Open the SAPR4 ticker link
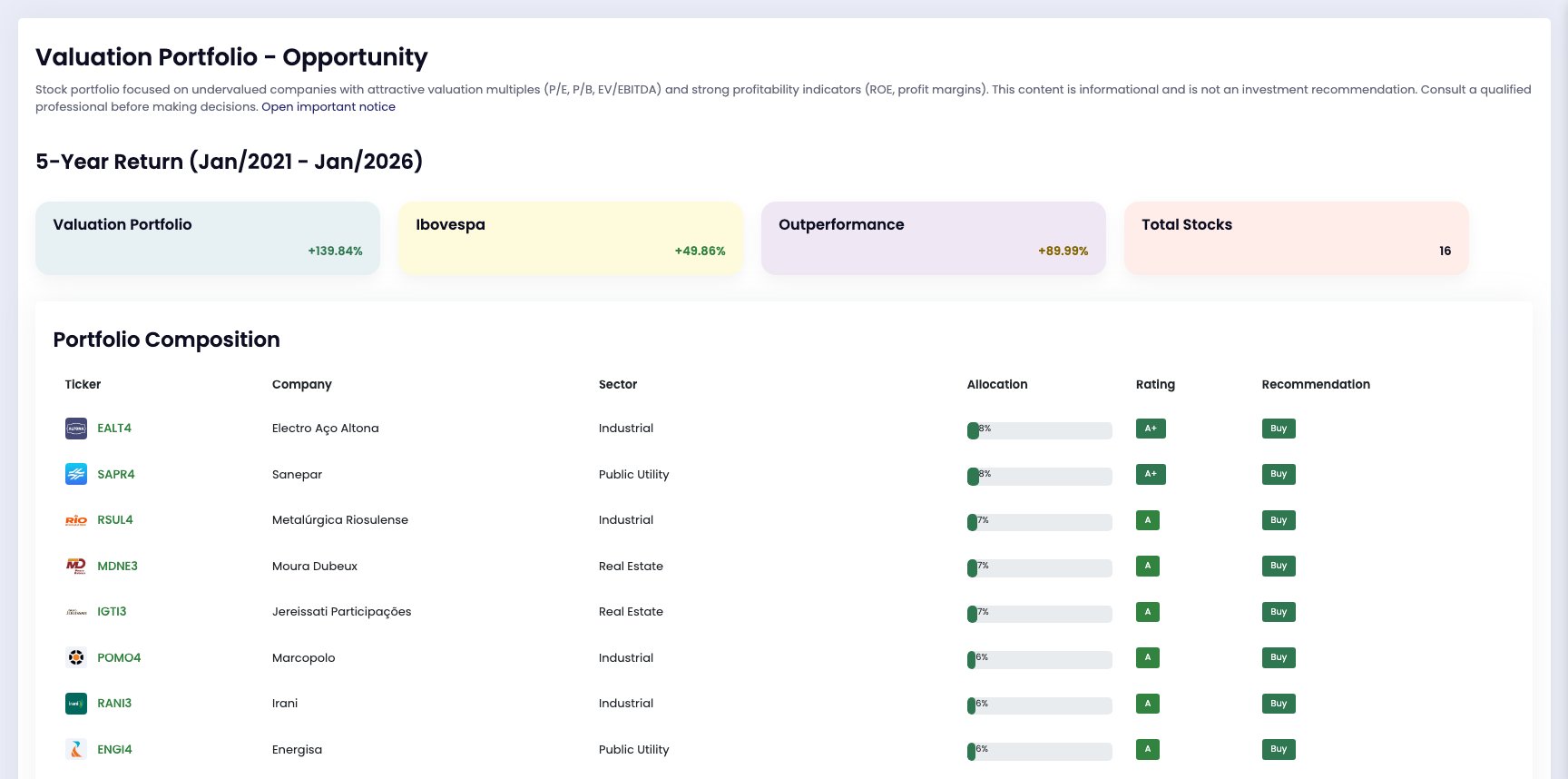The image size is (1568, 779). pyautogui.click(x=116, y=474)
